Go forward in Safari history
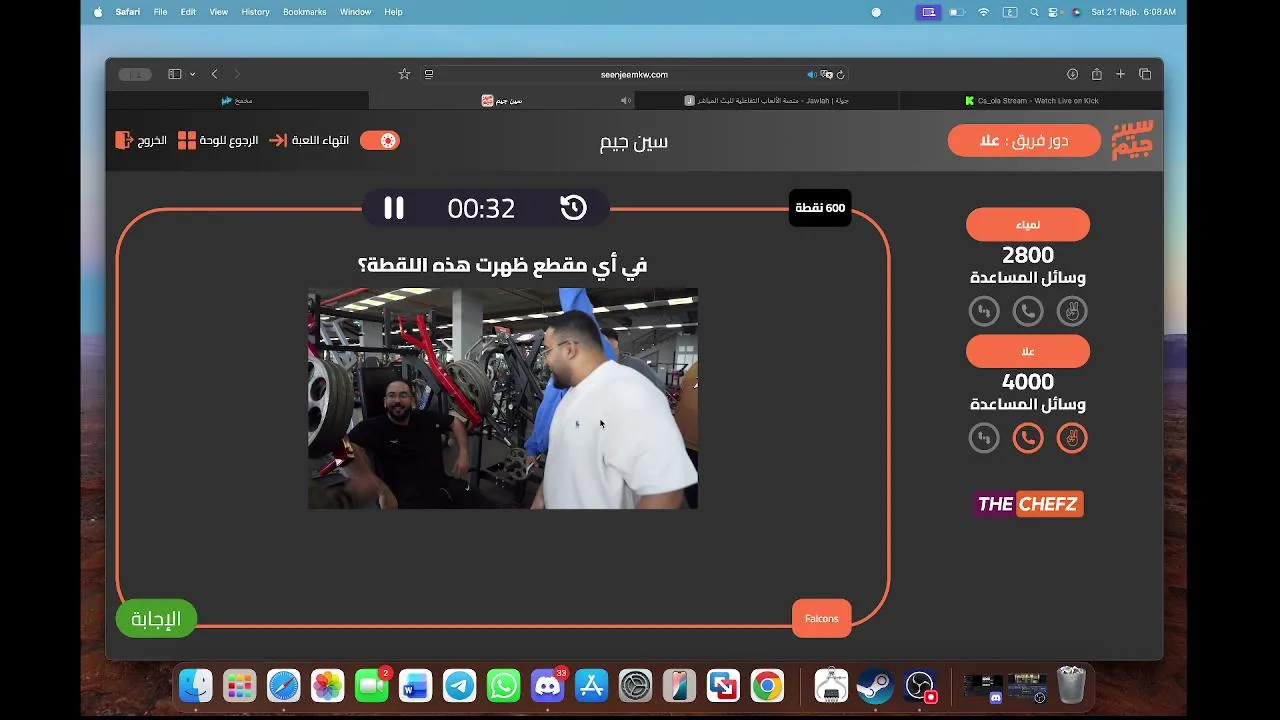The image size is (1280, 720). tap(237, 74)
